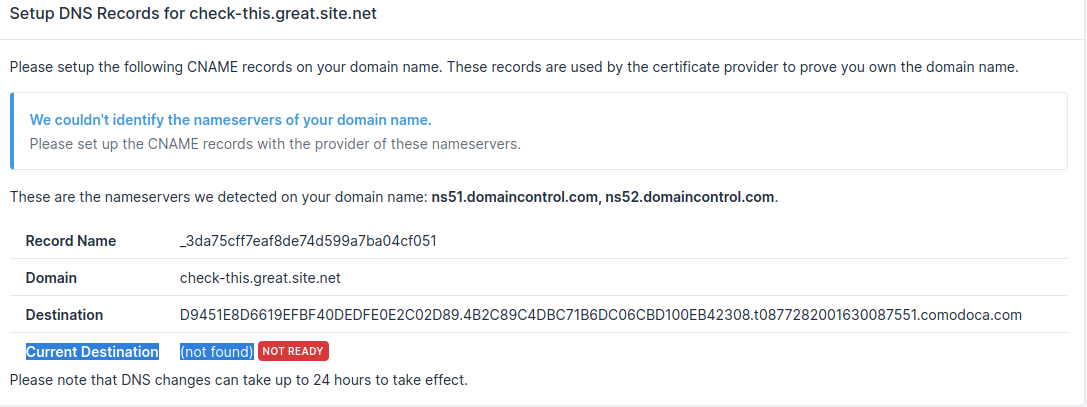The width and height of the screenshot is (1087, 407).
Task: Click the ns52.domaincontrol.com nameserver text
Action: 689,197
